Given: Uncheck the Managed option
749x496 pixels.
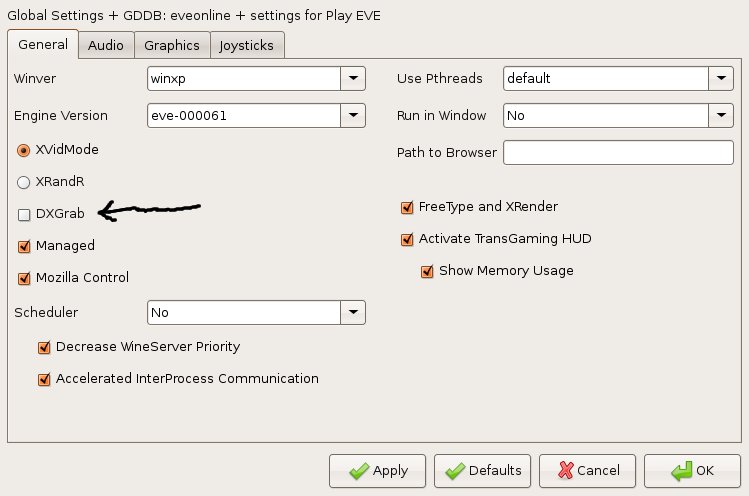Looking at the screenshot, I should point(24,246).
